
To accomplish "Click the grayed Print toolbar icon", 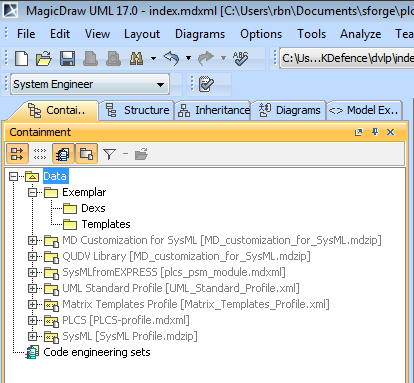I will 90,58.
